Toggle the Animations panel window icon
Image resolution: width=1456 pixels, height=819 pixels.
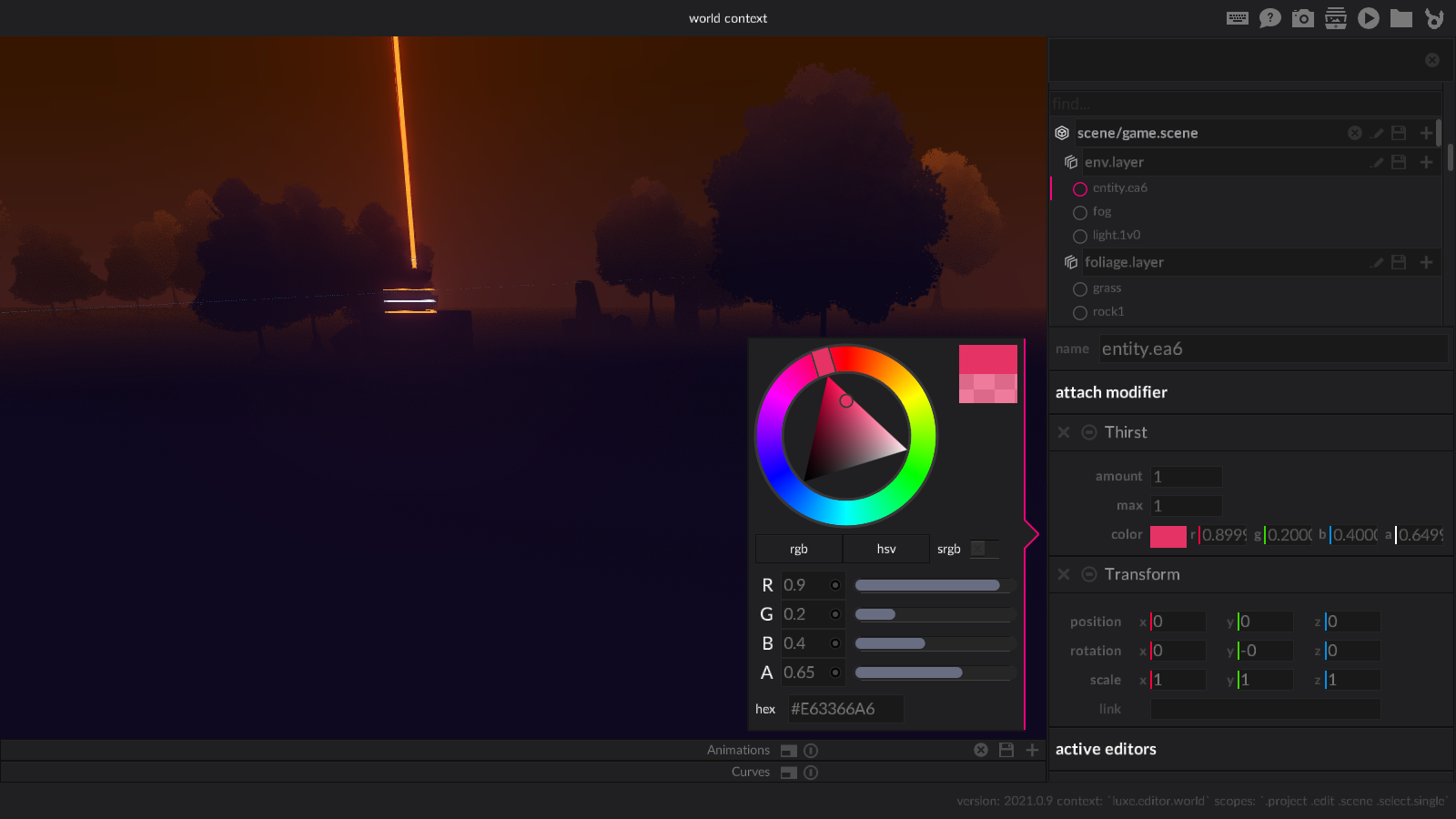[x=789, y=751]
